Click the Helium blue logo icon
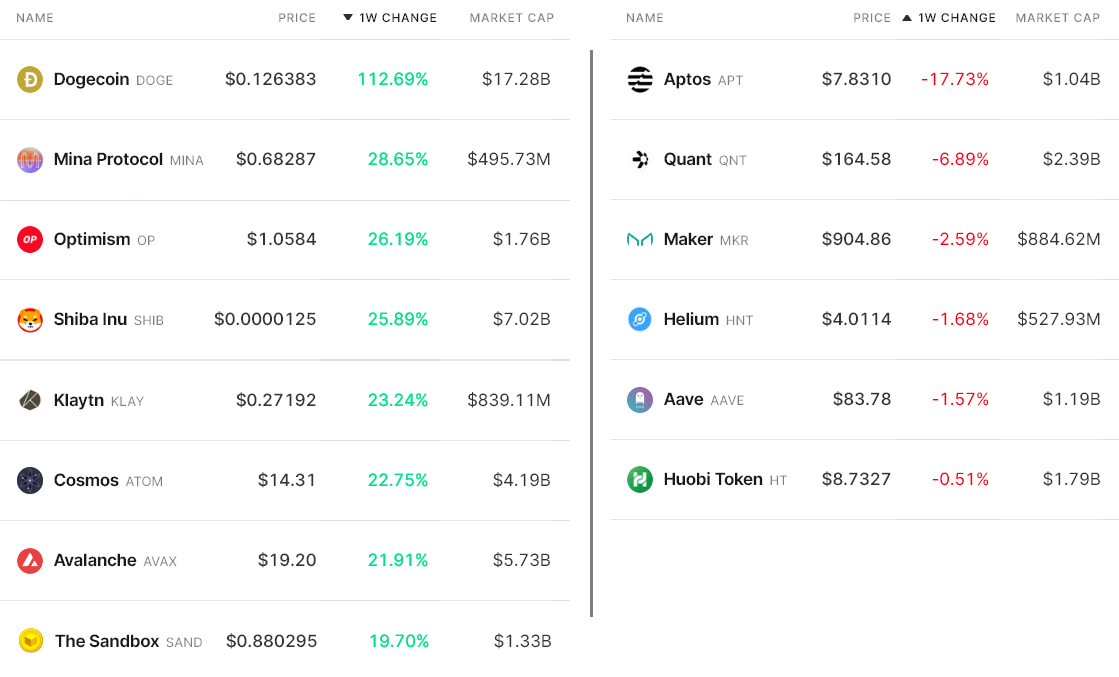Screen dimensions: 1119x677 pyautogui.click(x=640, y=319)
